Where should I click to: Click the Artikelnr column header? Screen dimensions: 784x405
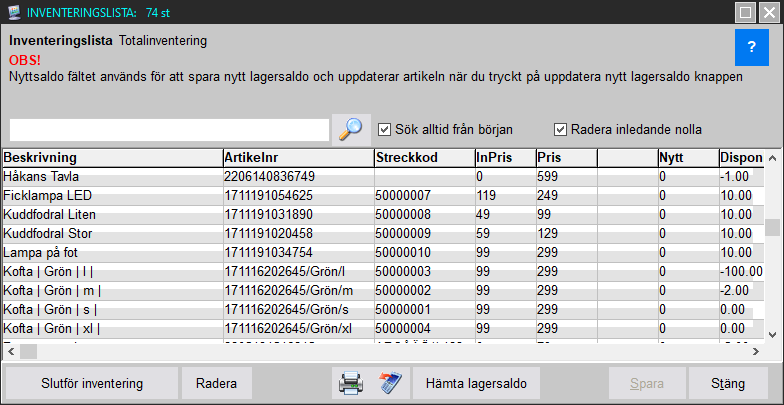[297, 158]
